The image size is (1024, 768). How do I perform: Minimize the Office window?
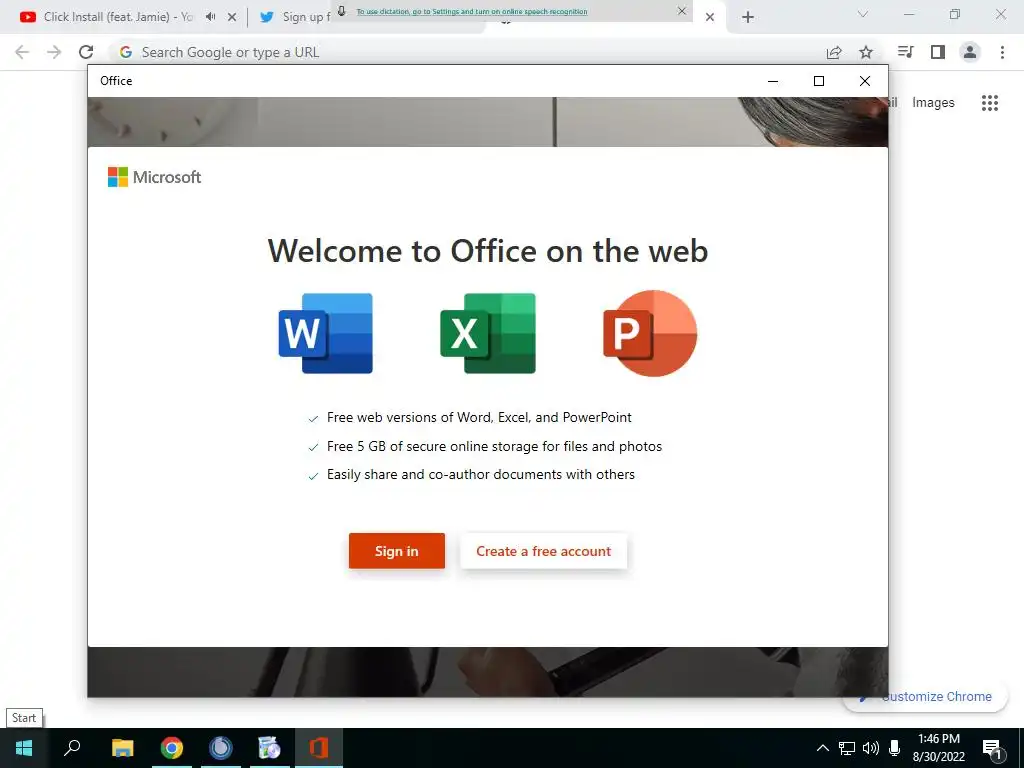[x=773, y=81]
